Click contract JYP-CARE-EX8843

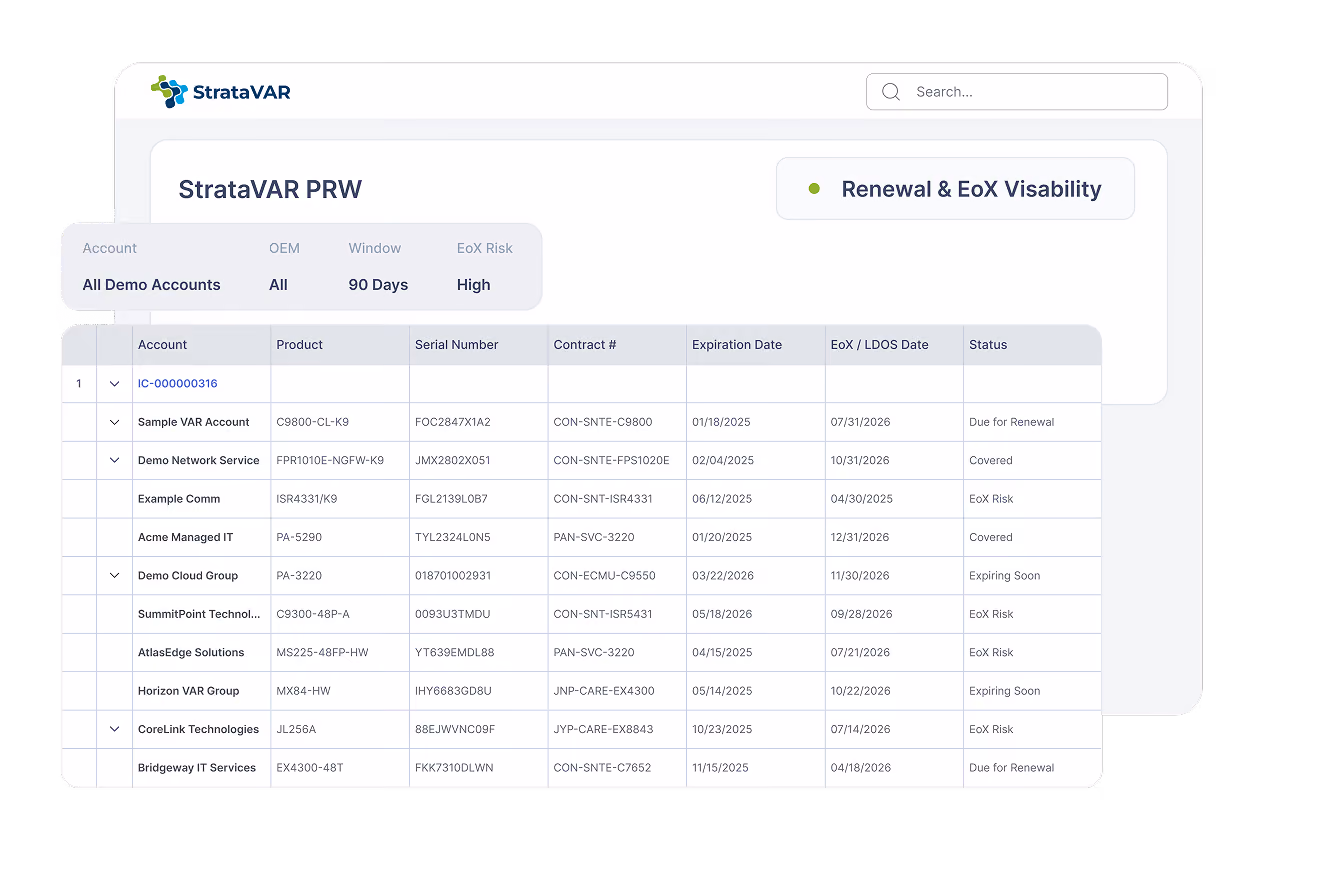tap(603, 730)
